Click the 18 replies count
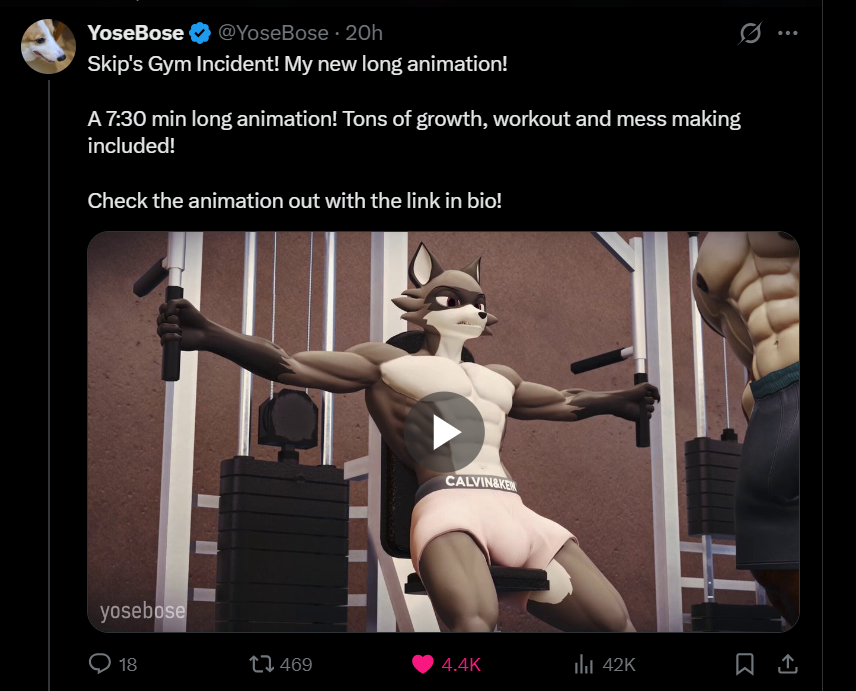The width and height of the screenshot is (856, 691). click(128, 664)
